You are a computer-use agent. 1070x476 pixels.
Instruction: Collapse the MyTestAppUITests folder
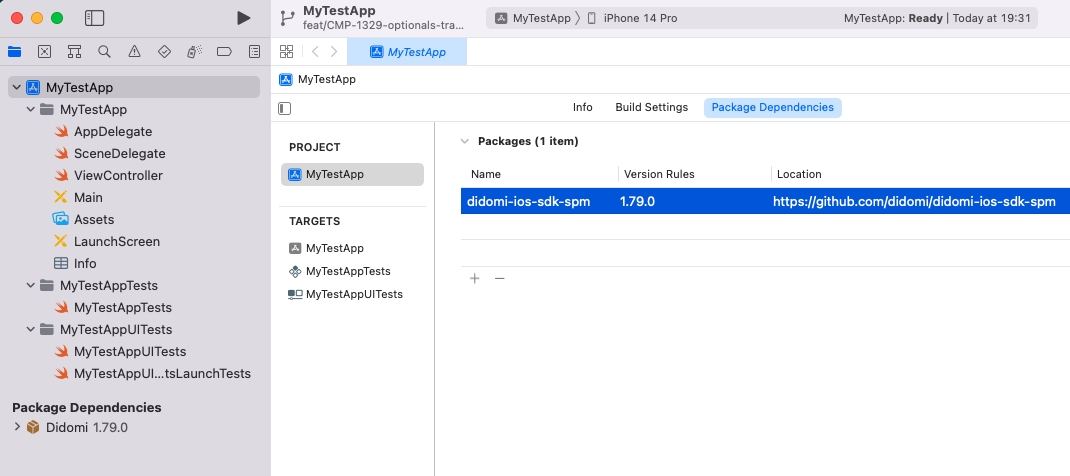(31, 330)
